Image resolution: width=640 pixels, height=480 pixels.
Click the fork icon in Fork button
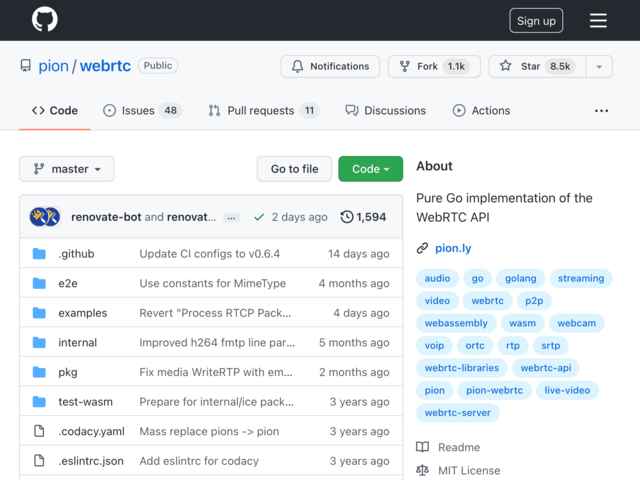[x=404, y=66]
